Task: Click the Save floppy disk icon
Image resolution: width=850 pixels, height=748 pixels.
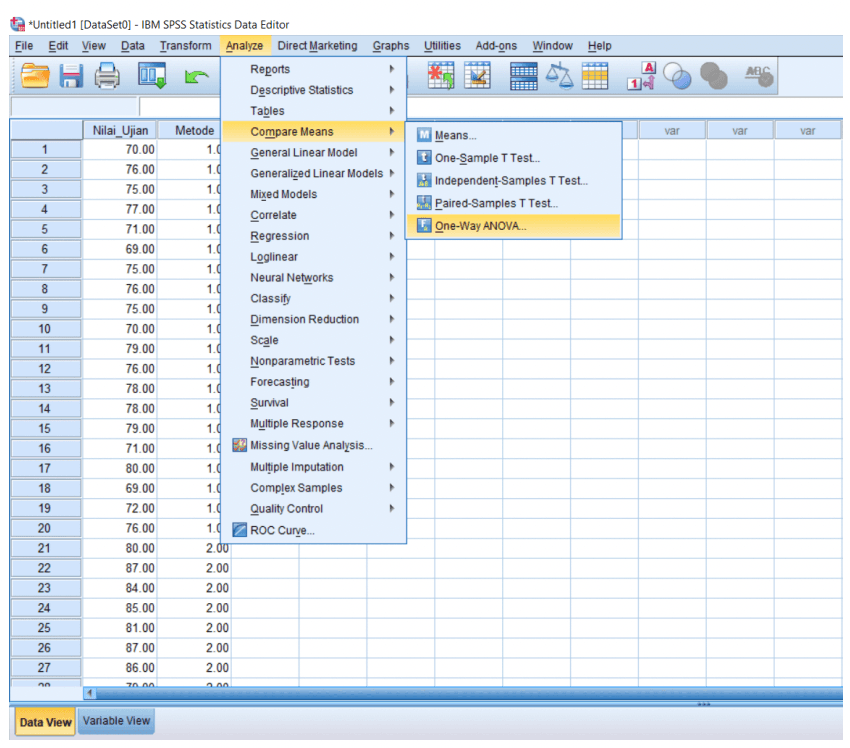Action: [x=71, y=75]
